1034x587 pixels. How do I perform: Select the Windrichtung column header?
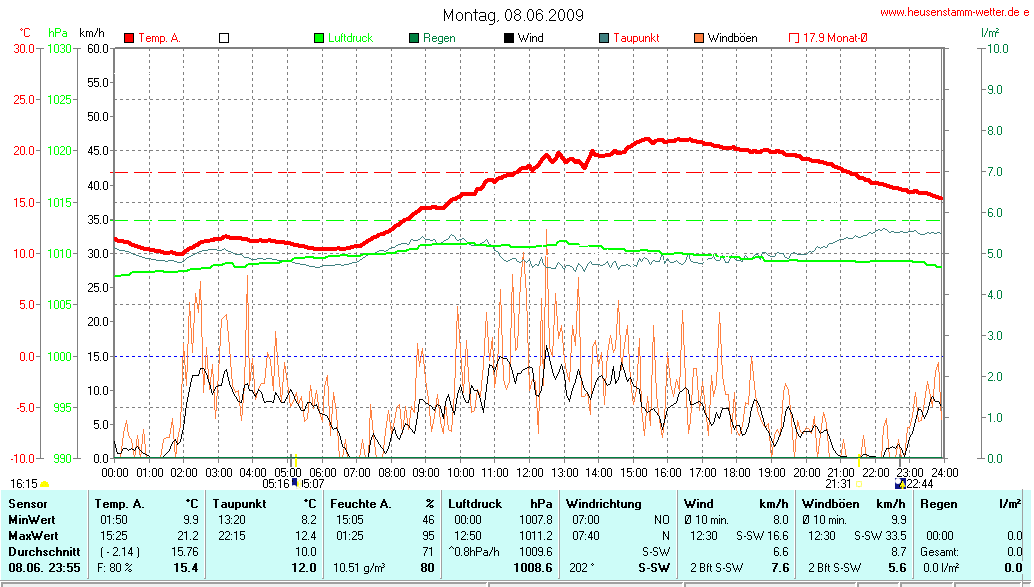click(x=602, y=504)
